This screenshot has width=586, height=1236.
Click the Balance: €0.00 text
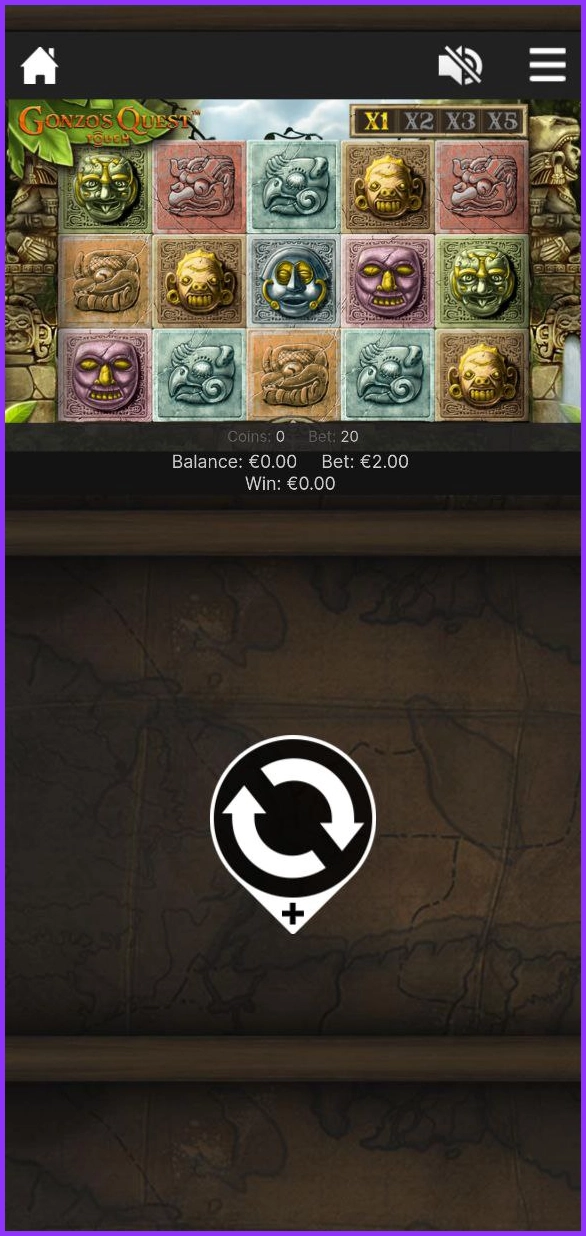pyautogui.click(x=234, y=462)
